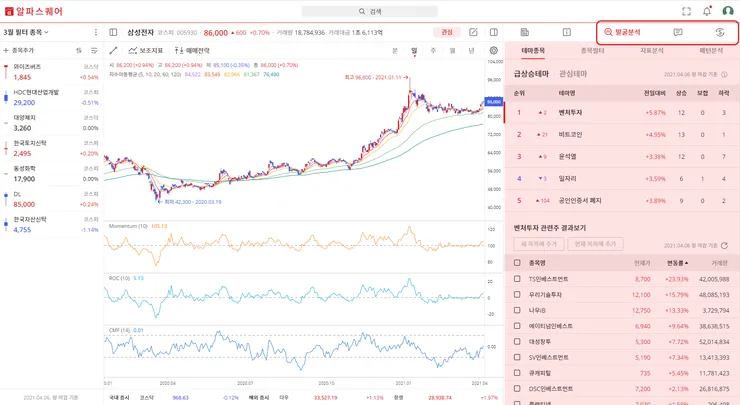Image resolution: width=740 pixels, height=405 pixels.
Task: Check the box for 에이티넘인베스트
Action: pyautogui.click(x=517, y=326)
